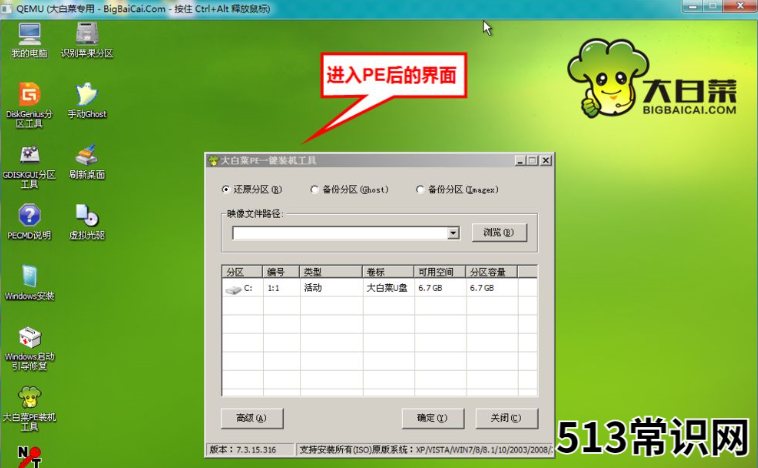The width and height of the screenshot is (758, 468).
Task: Select the 1:1 cell in partition list
Action: [274, 288]
